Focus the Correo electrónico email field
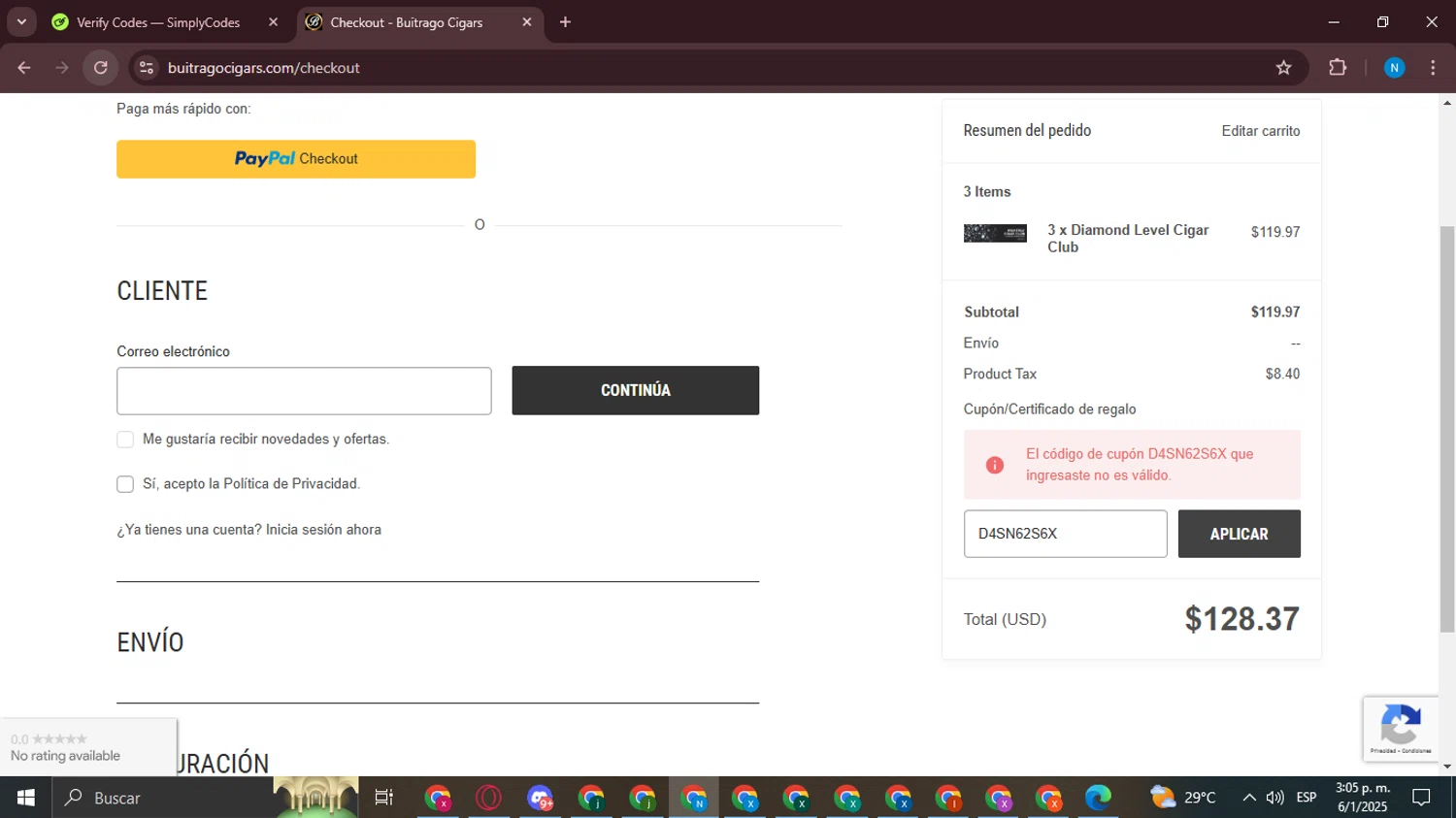 (304, 391)
